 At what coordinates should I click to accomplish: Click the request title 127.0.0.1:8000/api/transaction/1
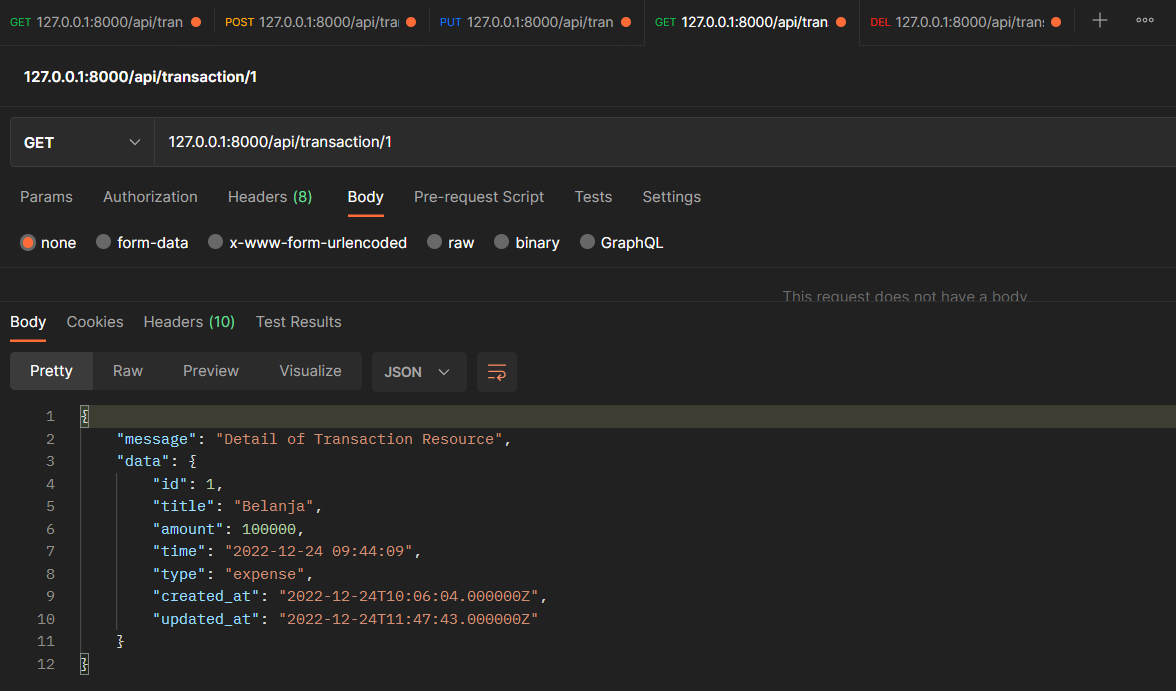point(140,77)
